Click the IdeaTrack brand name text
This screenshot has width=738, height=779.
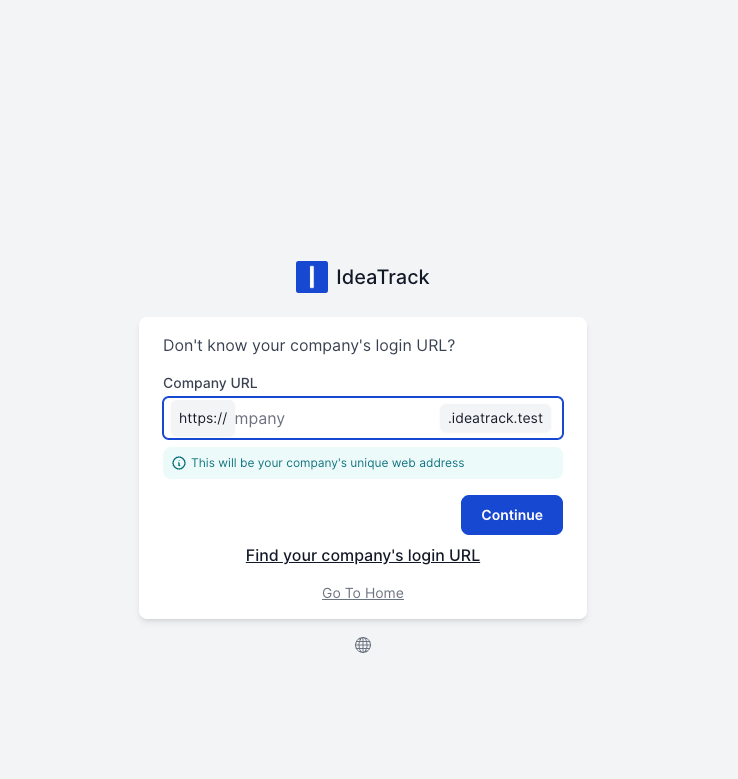382,277
